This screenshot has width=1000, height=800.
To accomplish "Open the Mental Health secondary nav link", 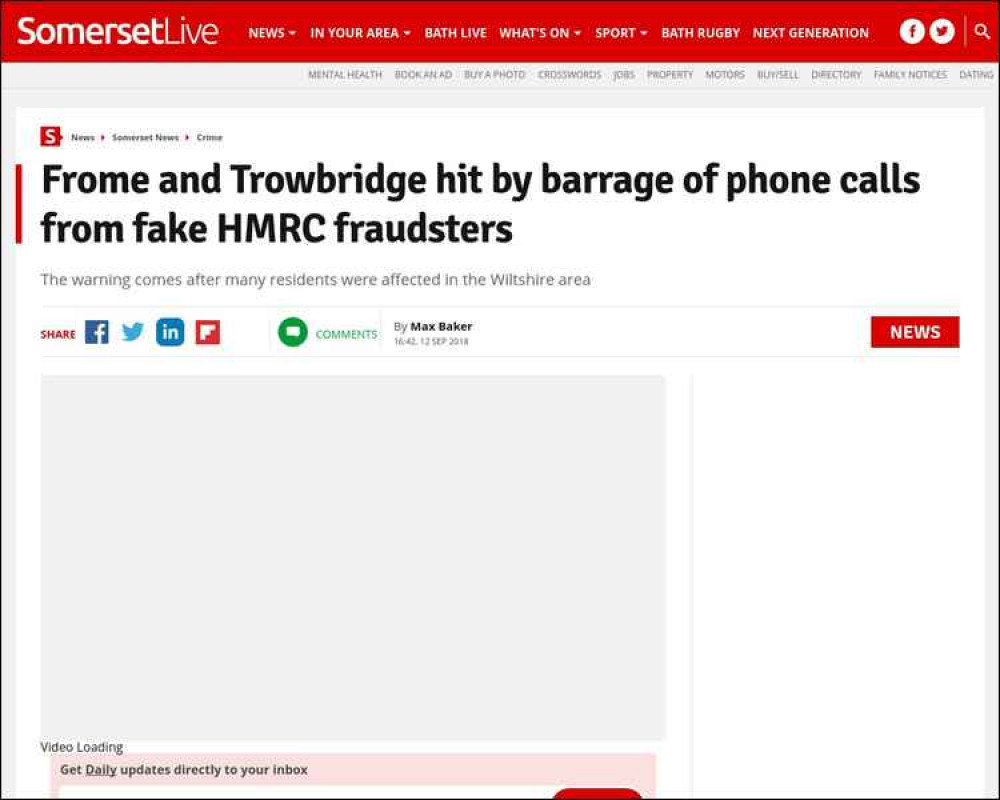I will (x=345, y=75).
